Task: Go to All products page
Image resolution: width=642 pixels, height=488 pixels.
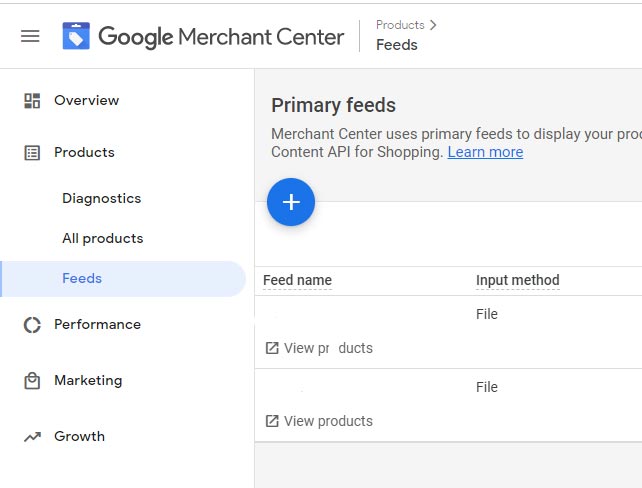Action: click(103, 238)
